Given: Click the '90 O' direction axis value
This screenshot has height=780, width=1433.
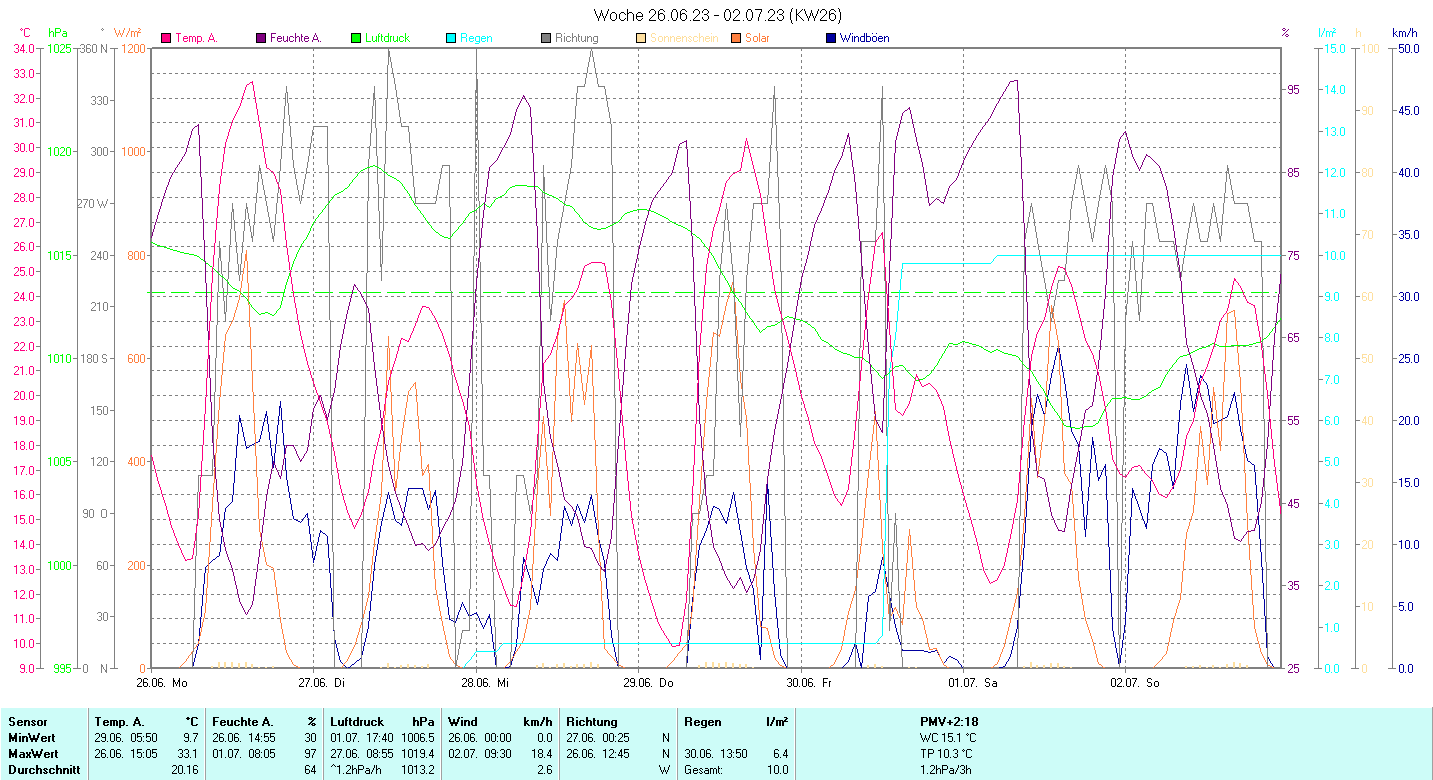Looking at the screenshot, I should (x=96, y=513).
